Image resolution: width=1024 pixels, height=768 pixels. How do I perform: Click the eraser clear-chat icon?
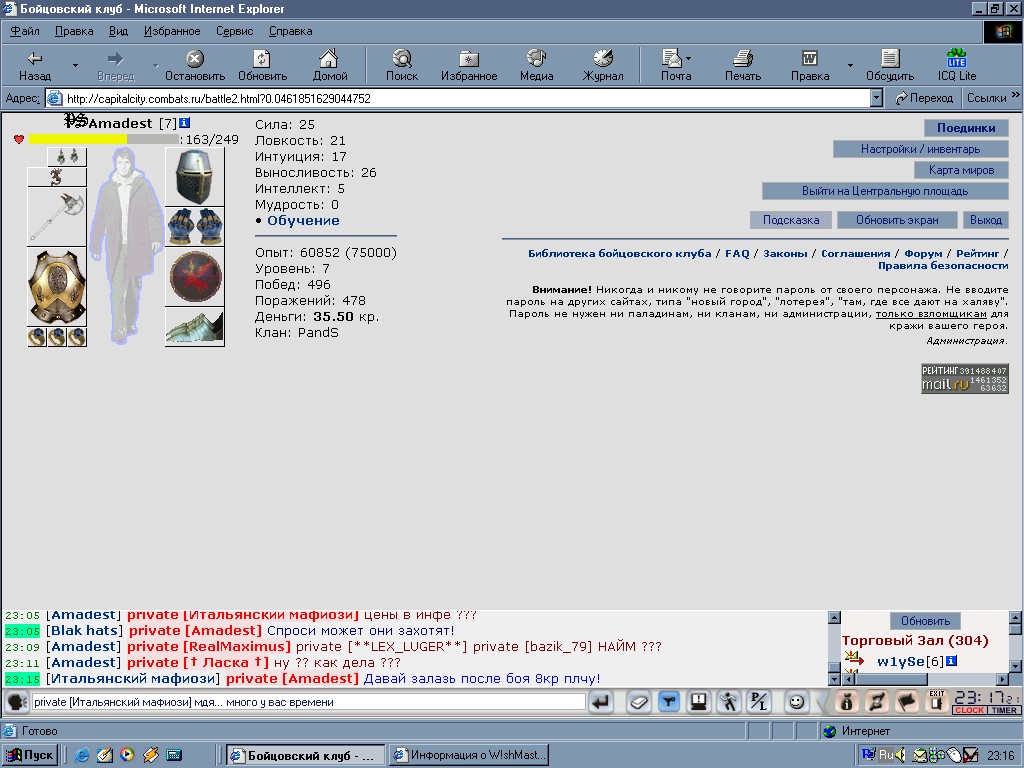(x=639, y=702)
